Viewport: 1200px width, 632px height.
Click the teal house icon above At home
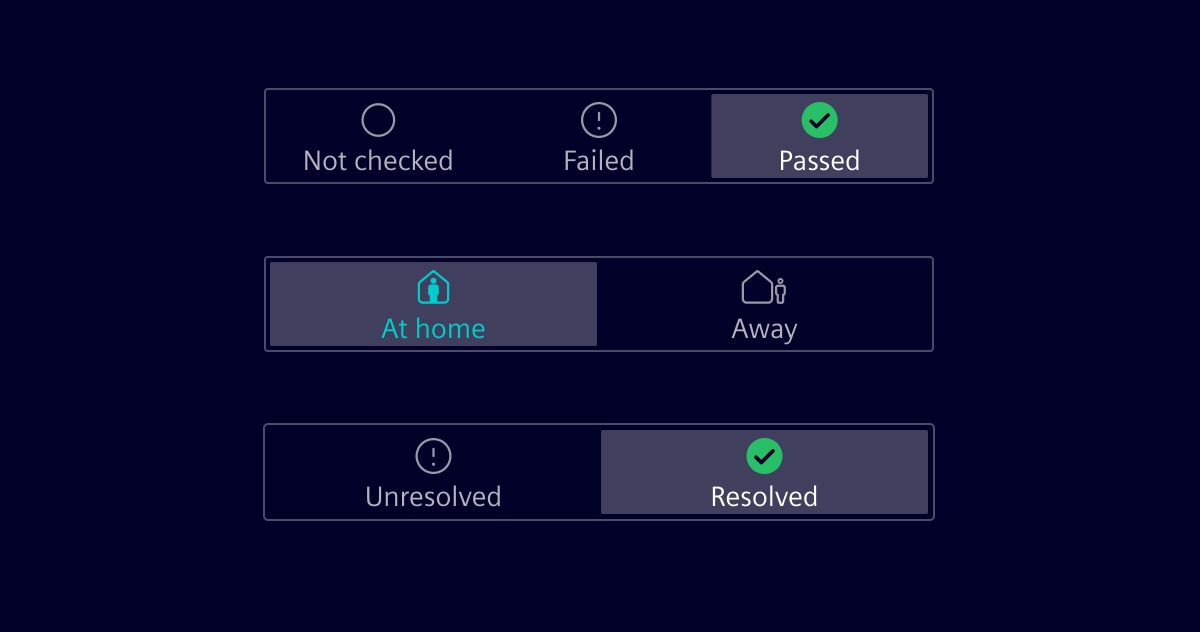click(432, 287)
